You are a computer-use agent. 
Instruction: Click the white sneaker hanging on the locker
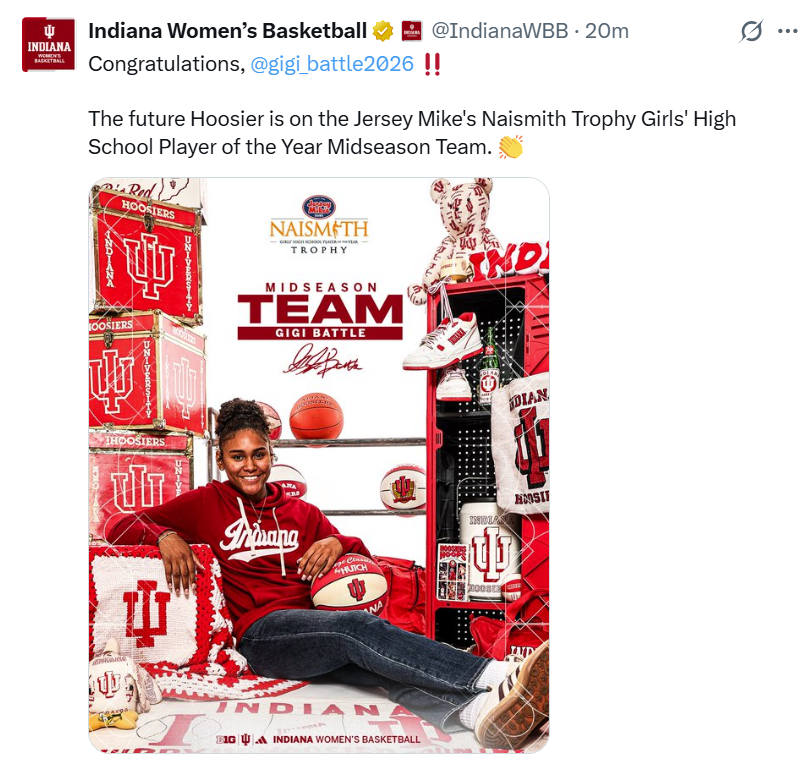click(x=442, y=341)
